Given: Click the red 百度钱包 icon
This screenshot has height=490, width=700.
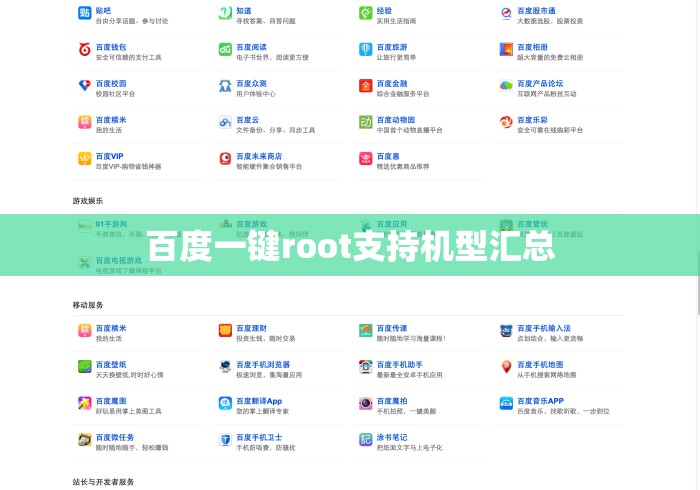Looking at the screenshot, I should [x=84, y=49].
